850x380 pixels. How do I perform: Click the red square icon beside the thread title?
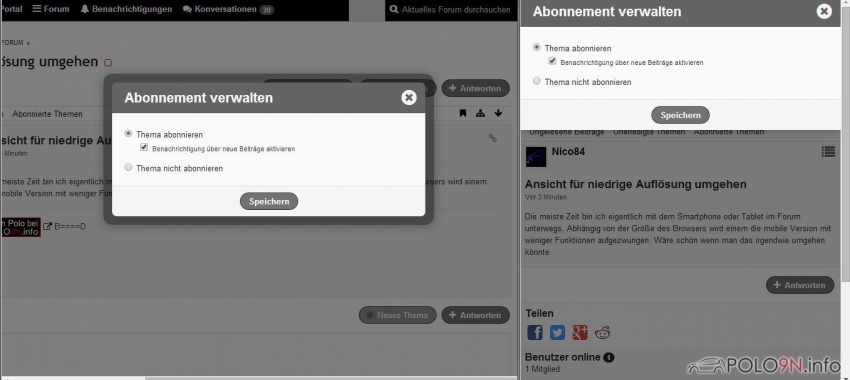pyautogui.click(x=108, y=63)
